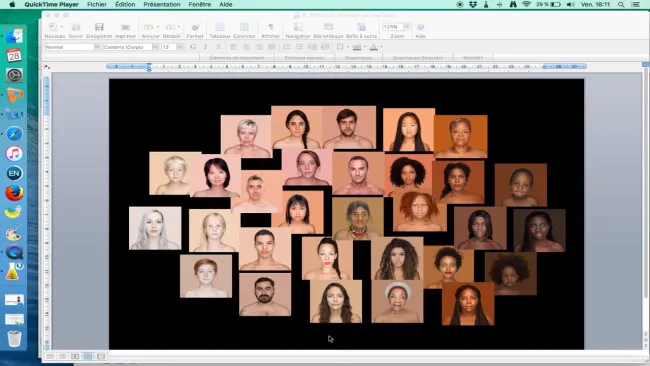Click the Colonnes toolbar icon
The image size is (650, 366).
click(x=244, y=27)
